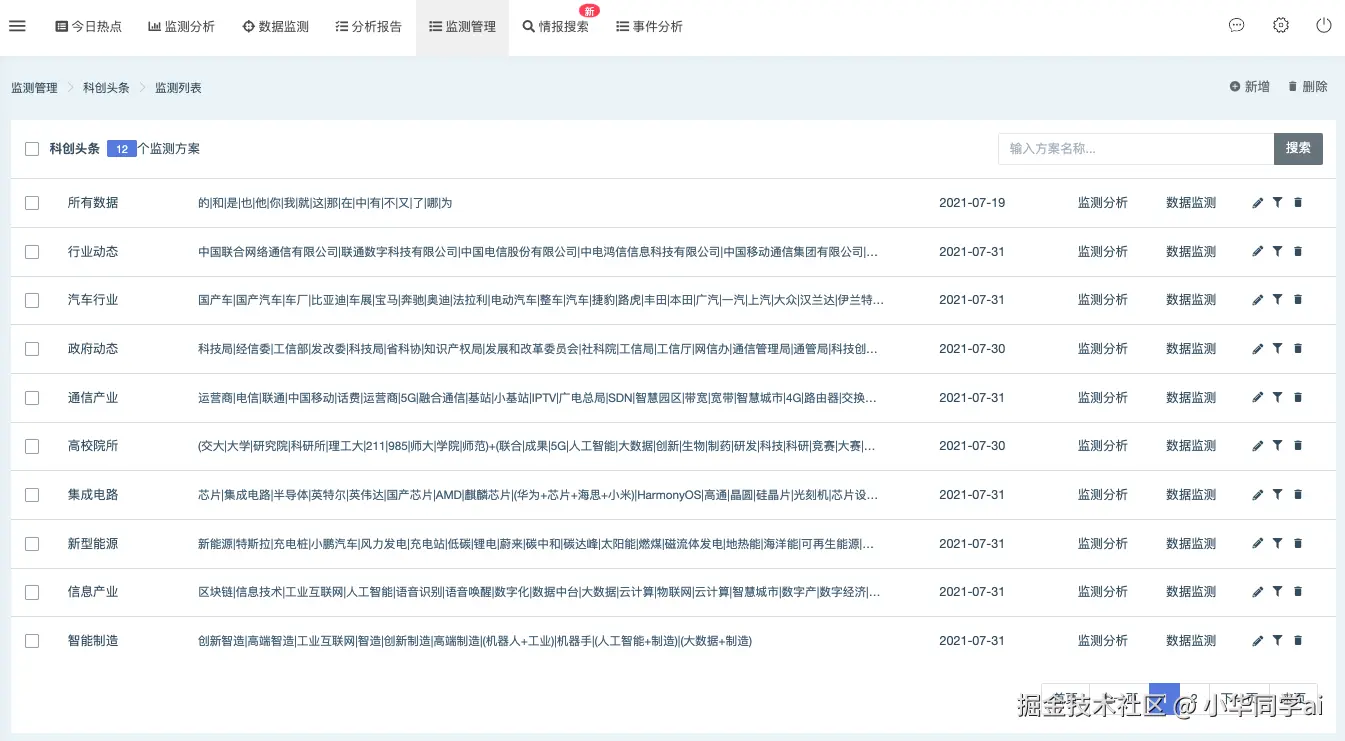Click filter icon in 通信产业 row
Image resolution: width=1345 pixels, height=741 pixels.
click(x=1278, y=398)
